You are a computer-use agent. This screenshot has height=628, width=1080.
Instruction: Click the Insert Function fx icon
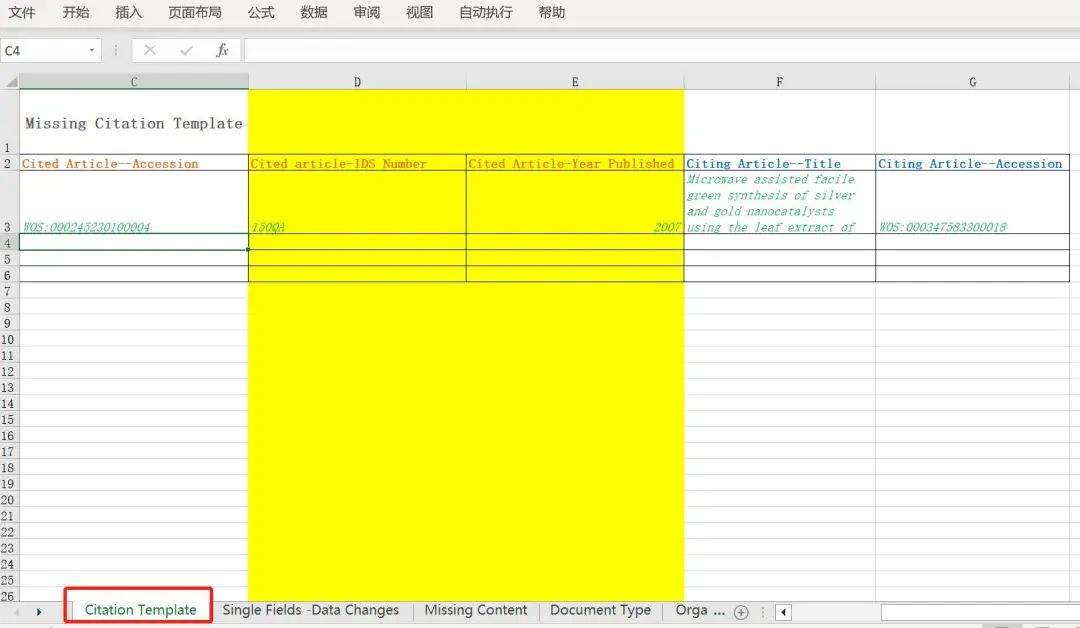click(x=222, y=50)
